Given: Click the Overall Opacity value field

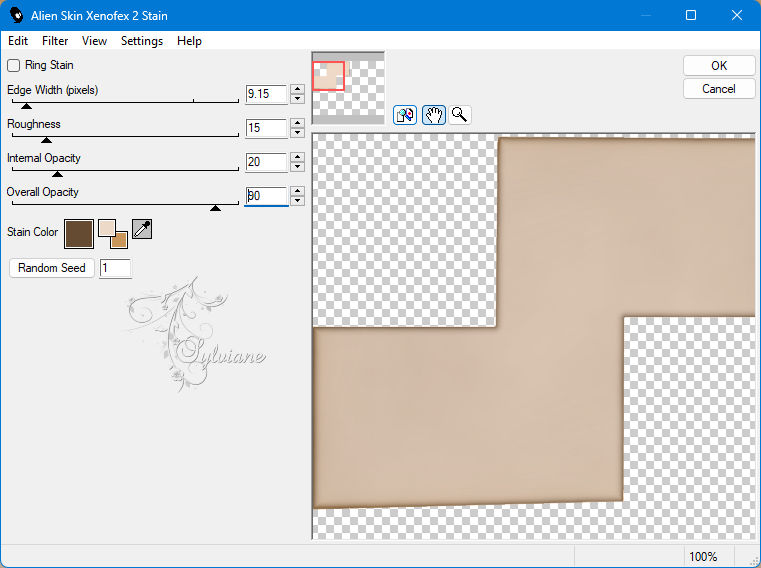Looking at the screenshot, I should (x=266, y=196).
